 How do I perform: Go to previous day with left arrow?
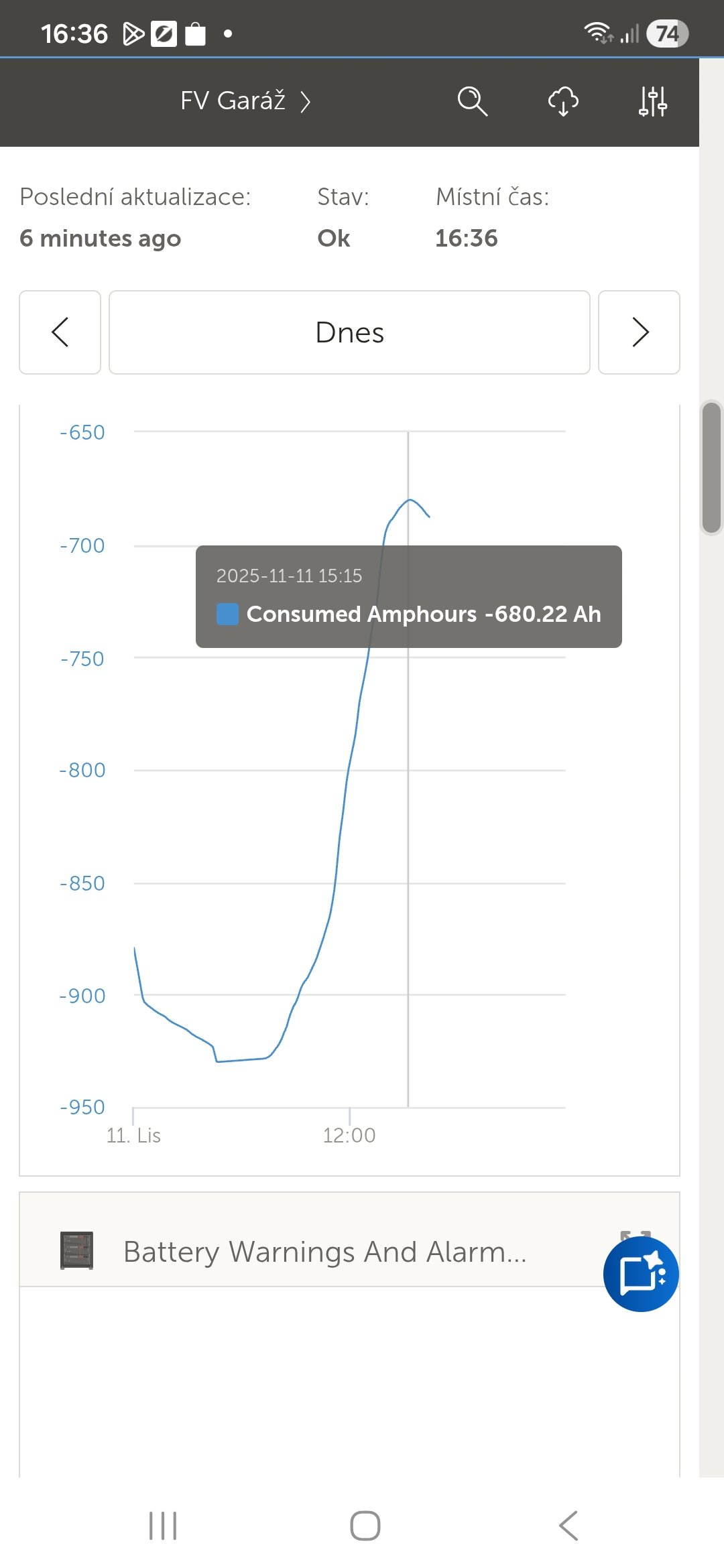tap(60, 332)
